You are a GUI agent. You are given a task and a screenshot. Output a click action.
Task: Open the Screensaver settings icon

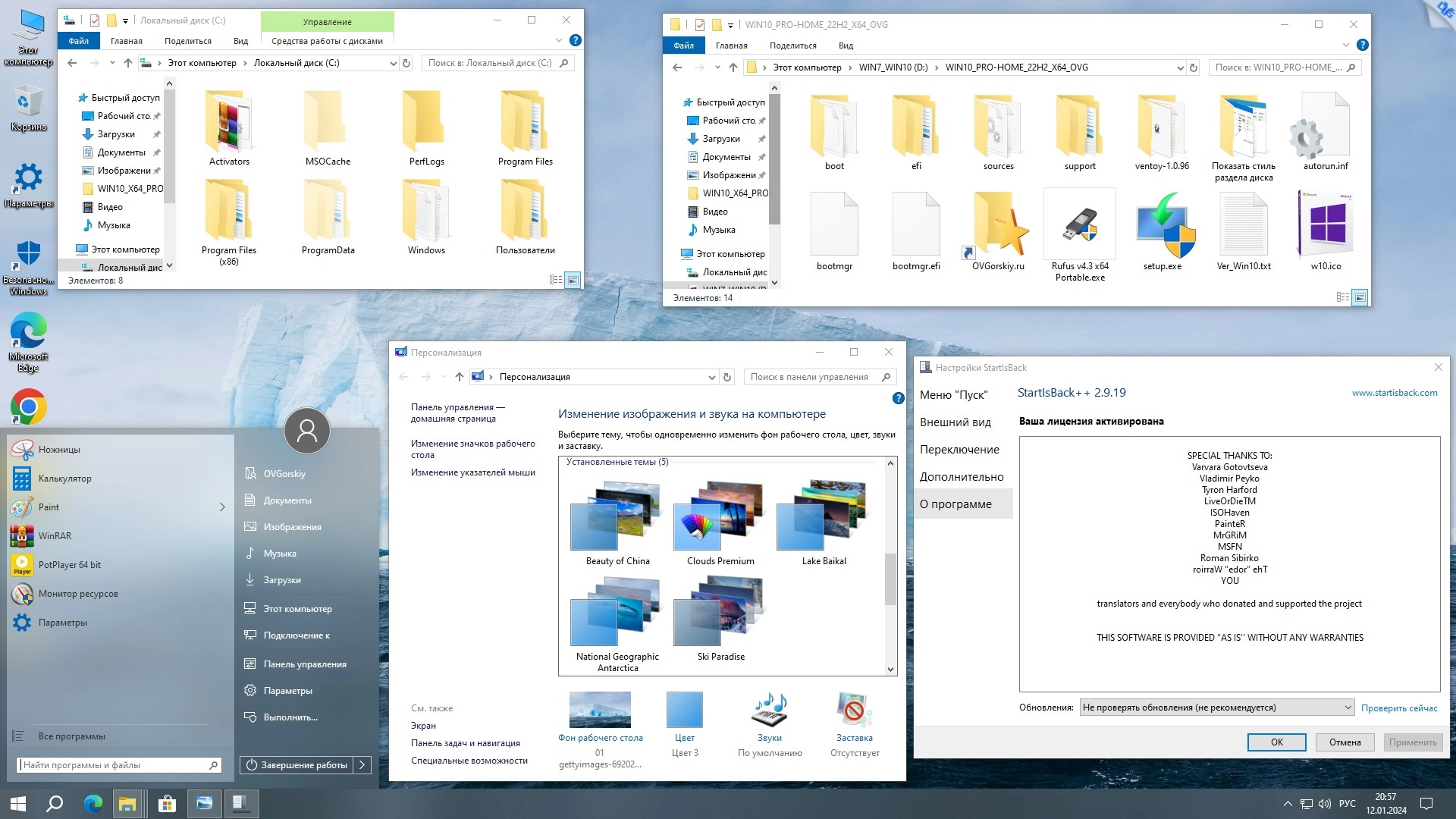coord(854,711)
